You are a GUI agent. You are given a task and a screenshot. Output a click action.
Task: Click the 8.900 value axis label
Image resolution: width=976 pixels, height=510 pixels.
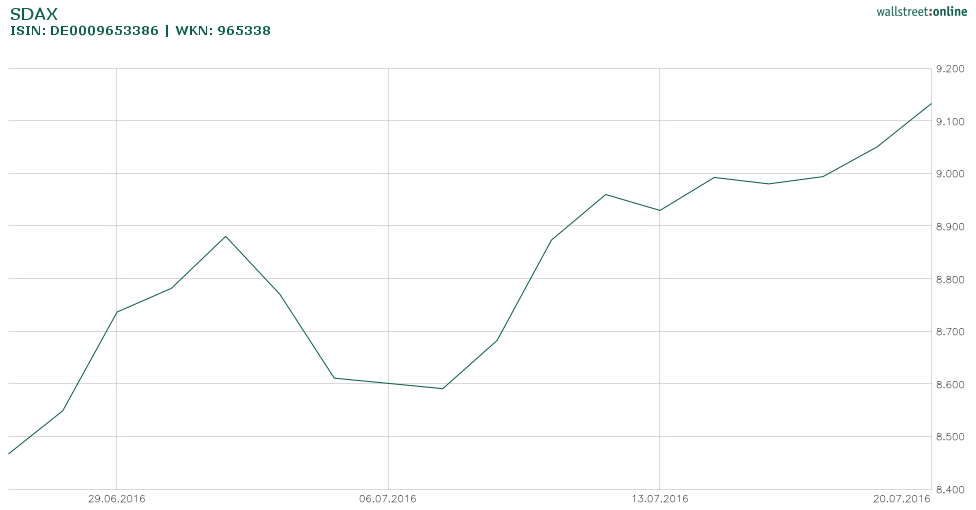(x=949, y=227)
